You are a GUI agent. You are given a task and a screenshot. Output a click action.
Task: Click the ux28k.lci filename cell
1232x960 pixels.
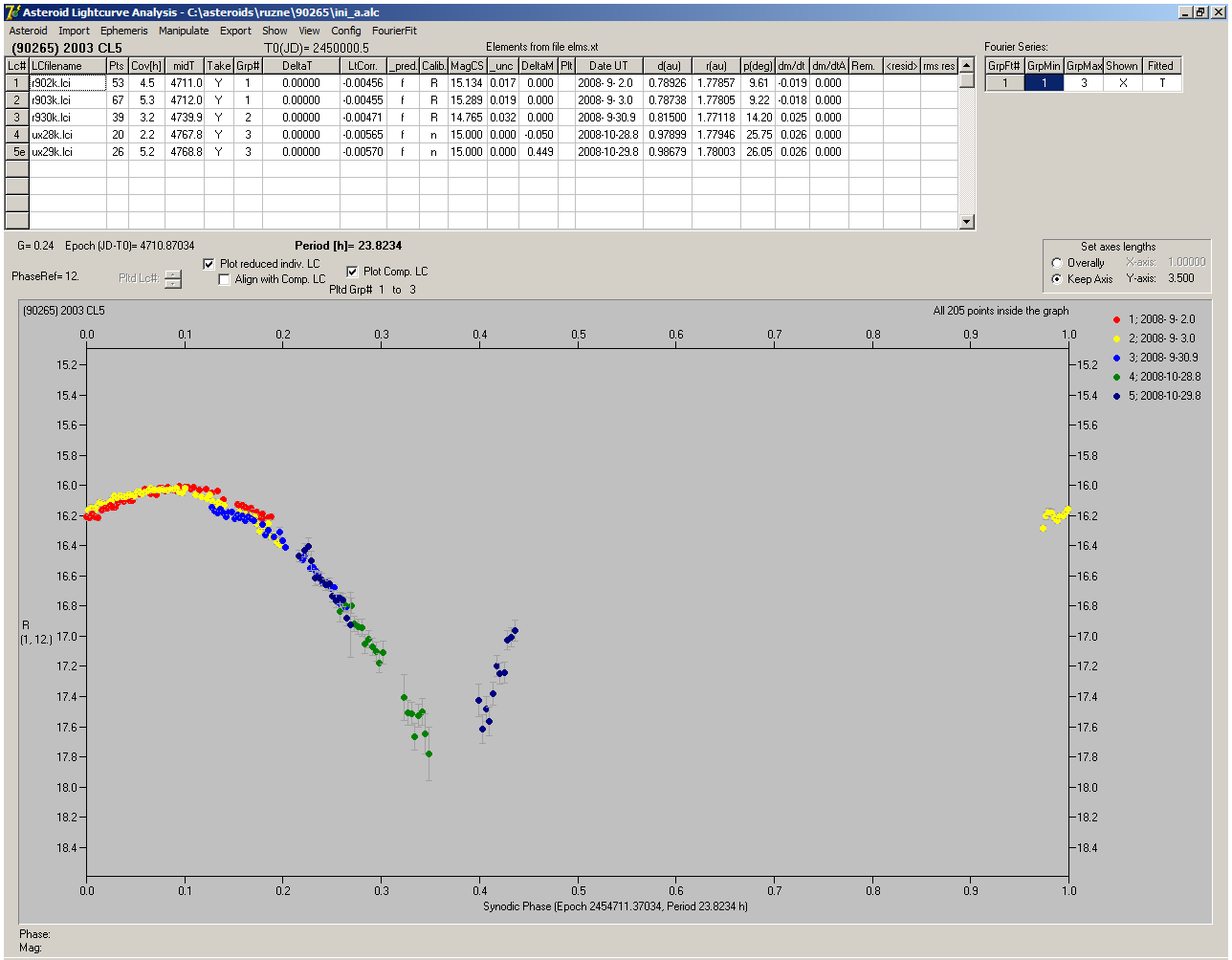tap(67, 135)
